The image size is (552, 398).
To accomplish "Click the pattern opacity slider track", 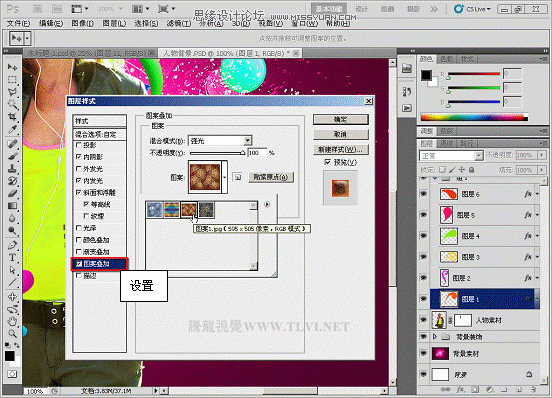I will [x=218, y=153].
